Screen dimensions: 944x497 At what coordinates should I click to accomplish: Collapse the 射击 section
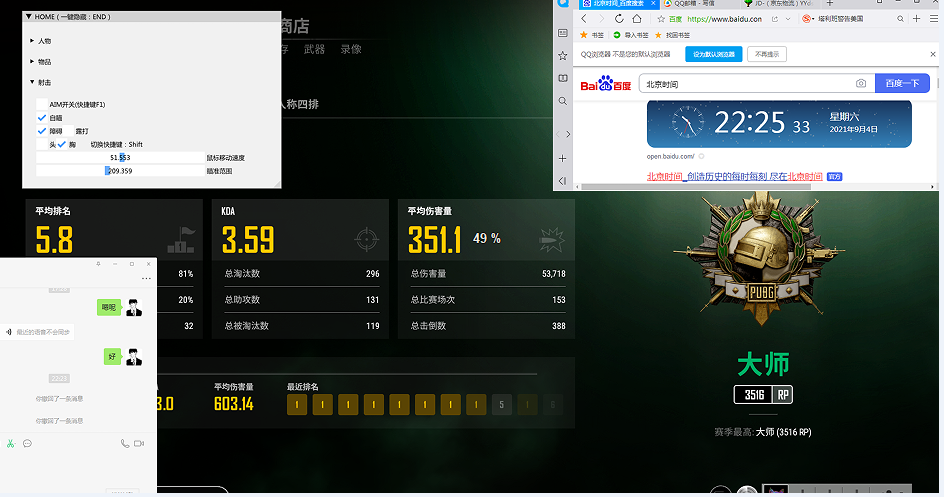[x=40, y=82]
